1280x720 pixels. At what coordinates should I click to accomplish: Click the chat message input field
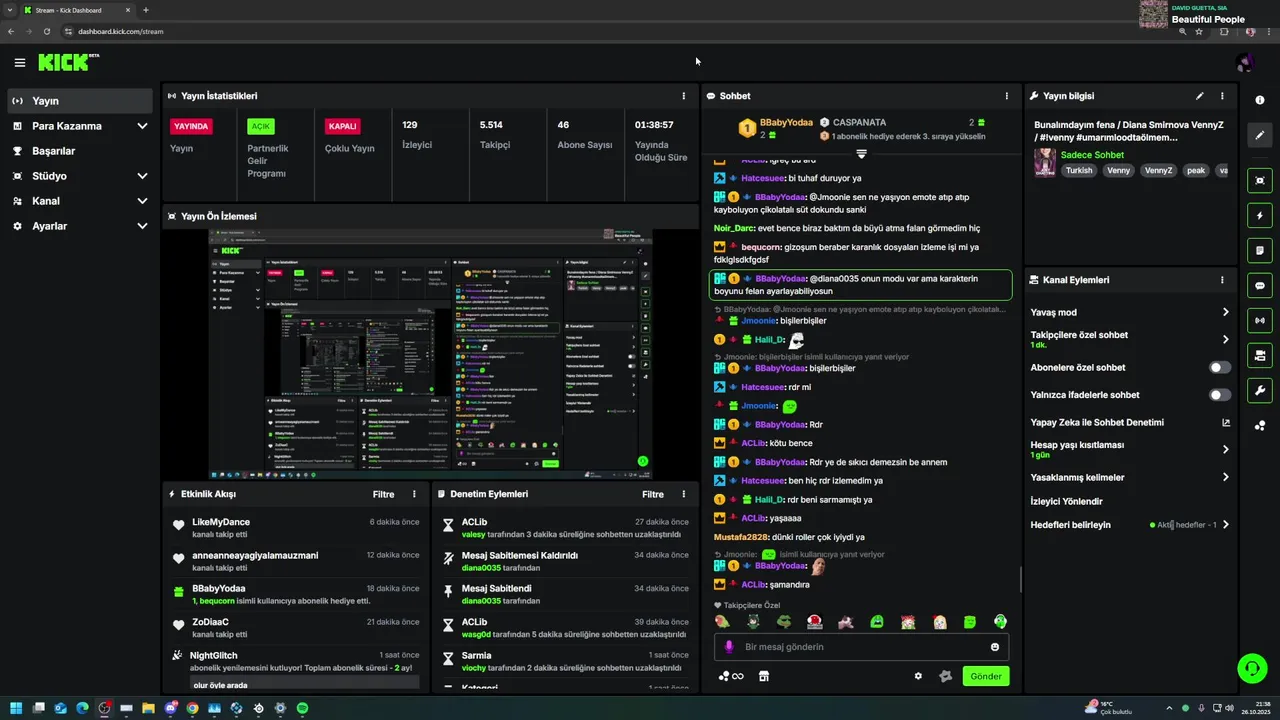(861, 647)
